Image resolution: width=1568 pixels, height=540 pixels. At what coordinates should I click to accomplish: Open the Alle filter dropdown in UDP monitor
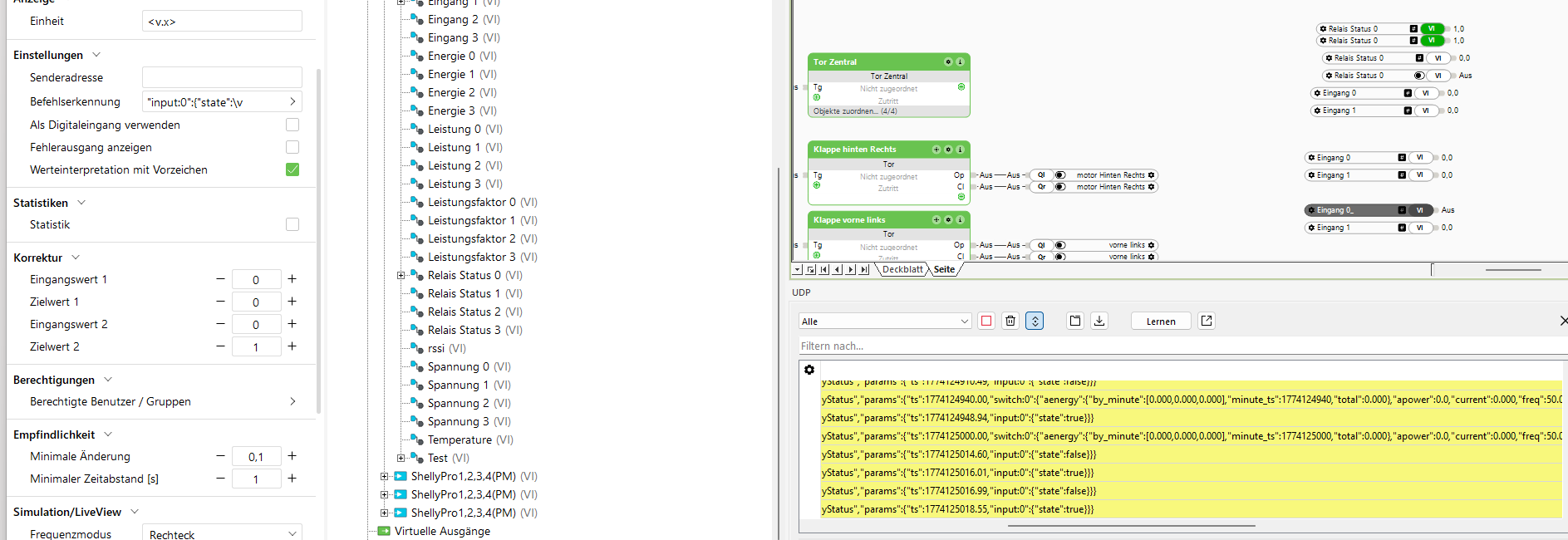click(885, 322)
